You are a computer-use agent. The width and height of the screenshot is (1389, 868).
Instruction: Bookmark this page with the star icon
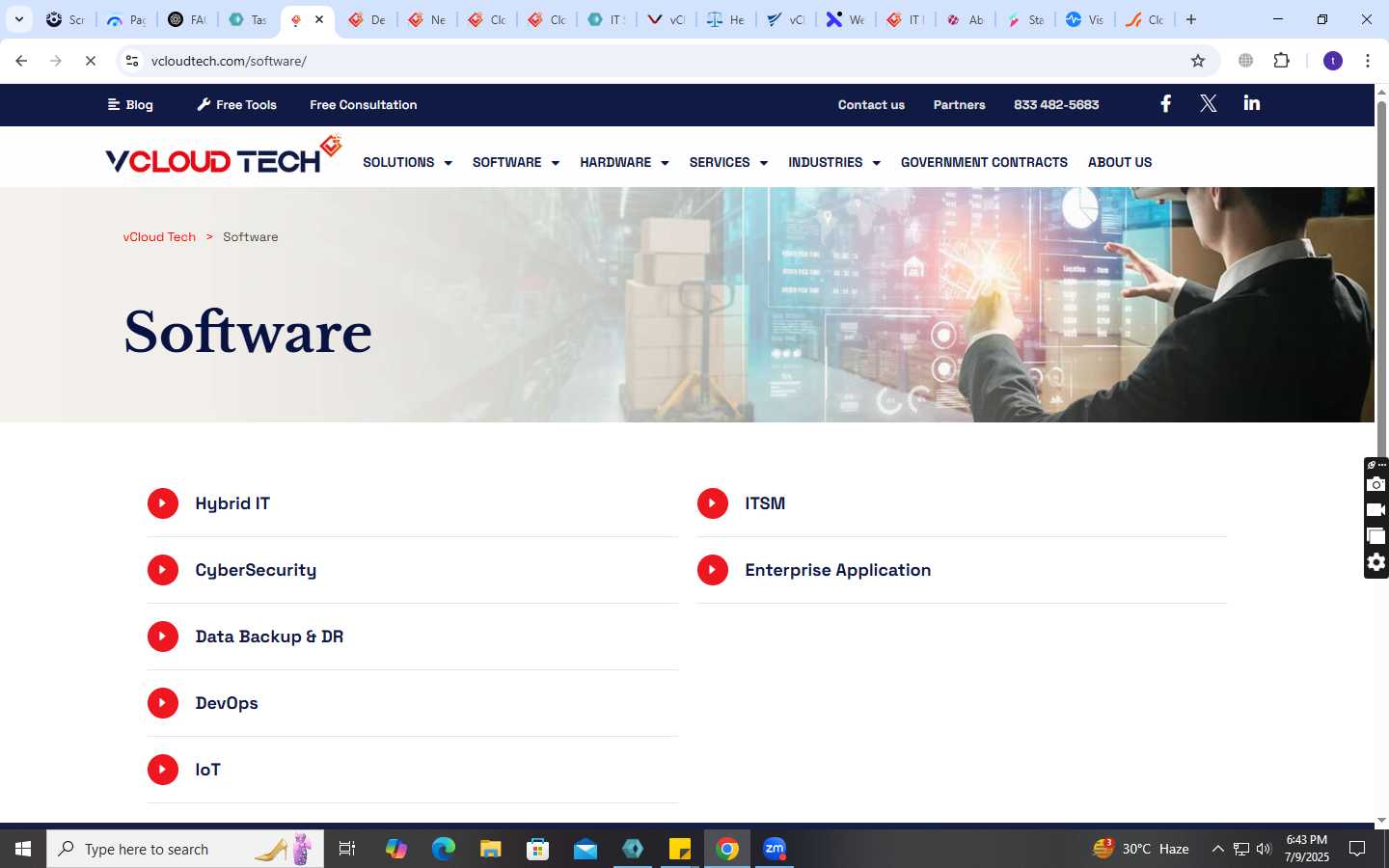(1198, 61)
